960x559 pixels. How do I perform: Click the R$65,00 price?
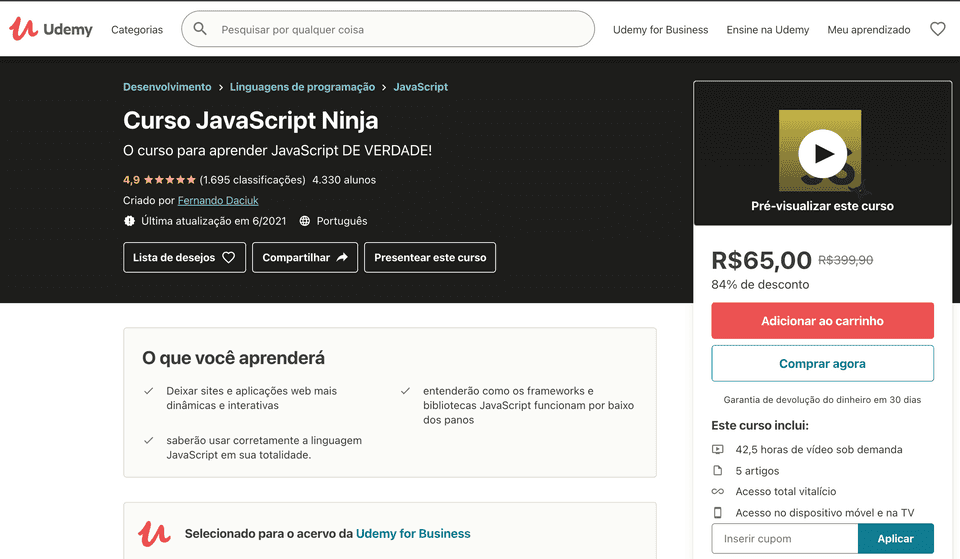(761, 261)
